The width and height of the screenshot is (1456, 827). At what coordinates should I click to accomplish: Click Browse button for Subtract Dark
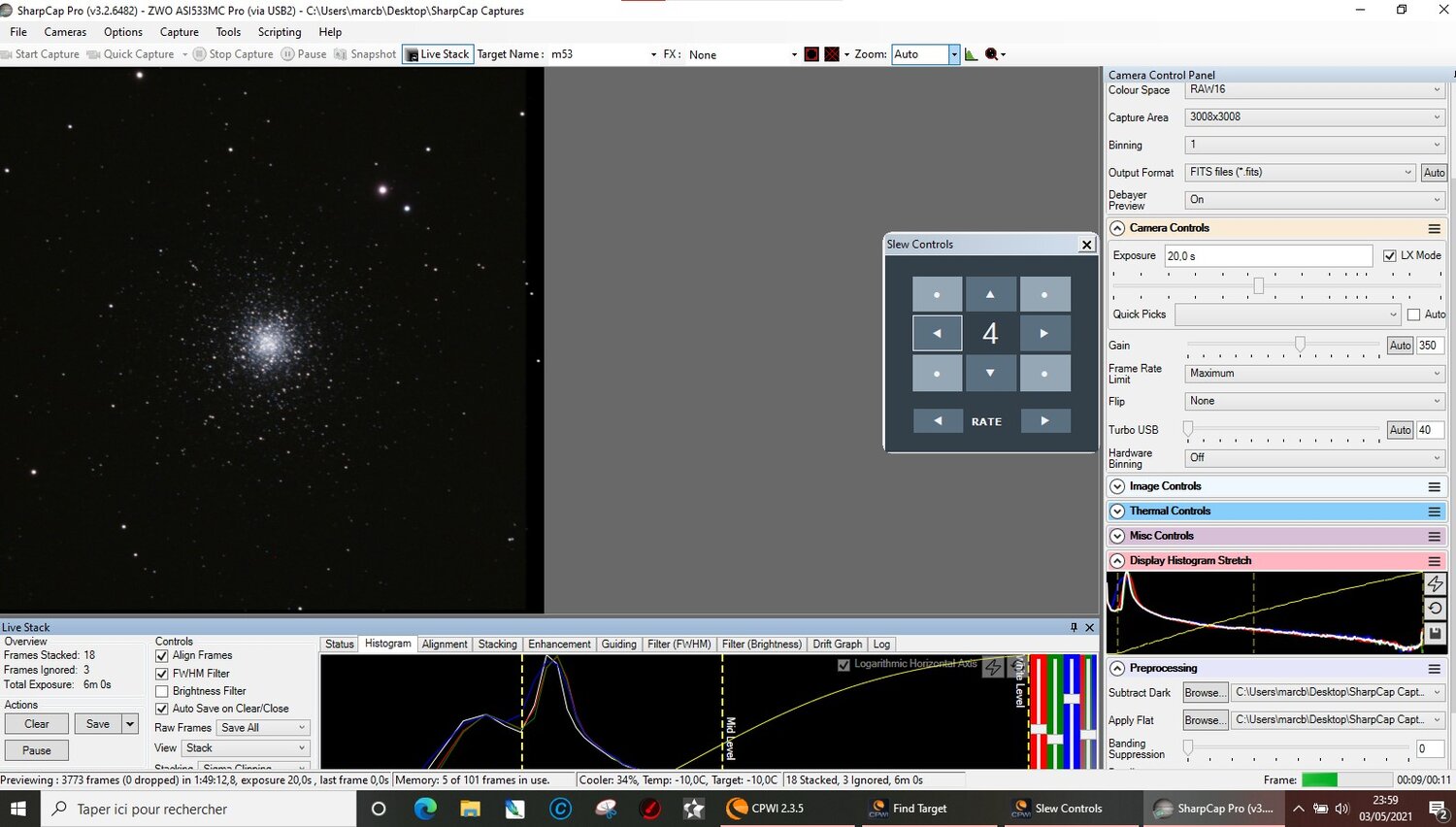coord(1205,693)
